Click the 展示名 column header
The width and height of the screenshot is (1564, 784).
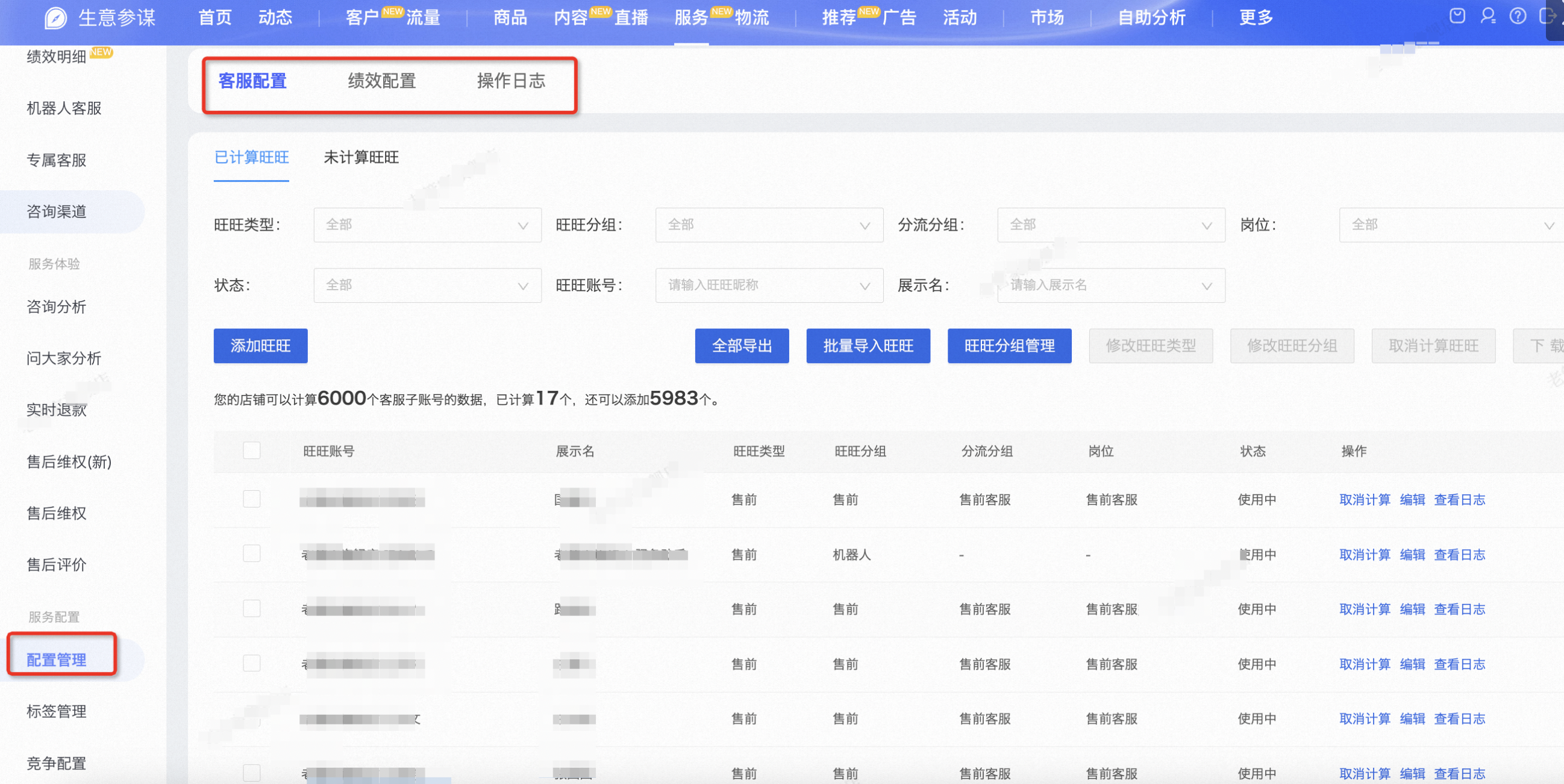(575, 452)
